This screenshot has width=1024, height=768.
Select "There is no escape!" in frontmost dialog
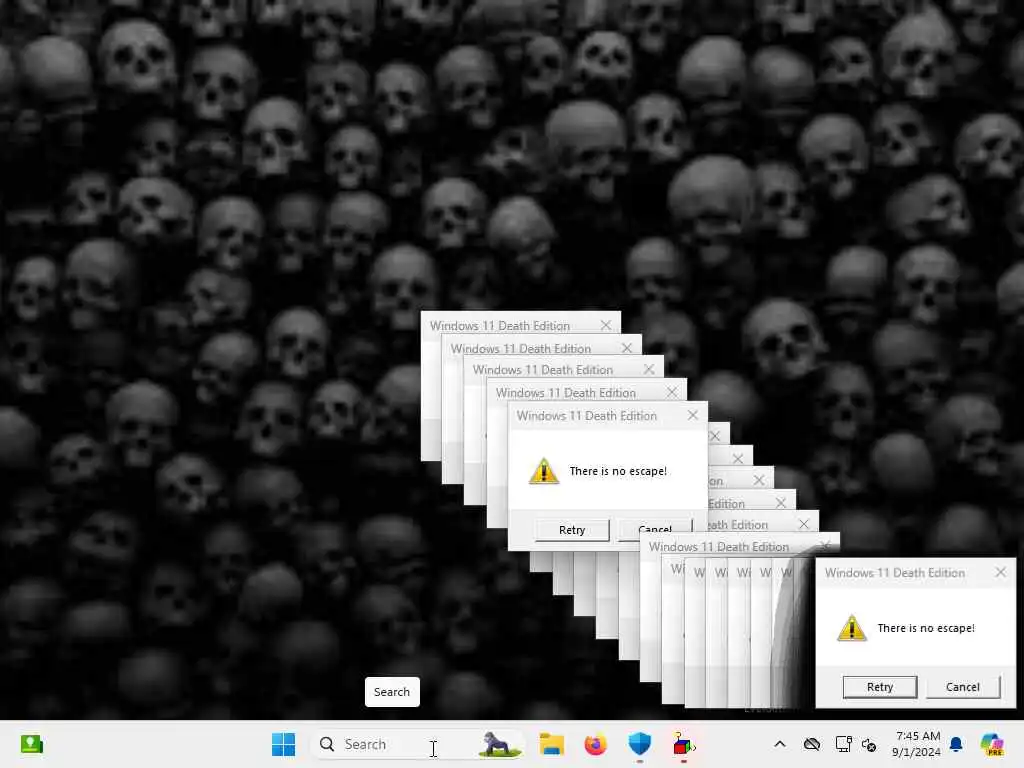(x=926, y=628)
